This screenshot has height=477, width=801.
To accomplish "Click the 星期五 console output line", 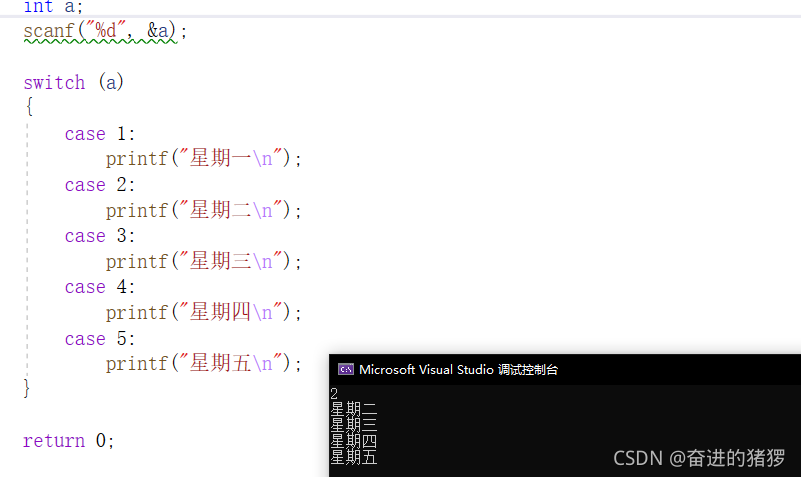I will 354,457.
